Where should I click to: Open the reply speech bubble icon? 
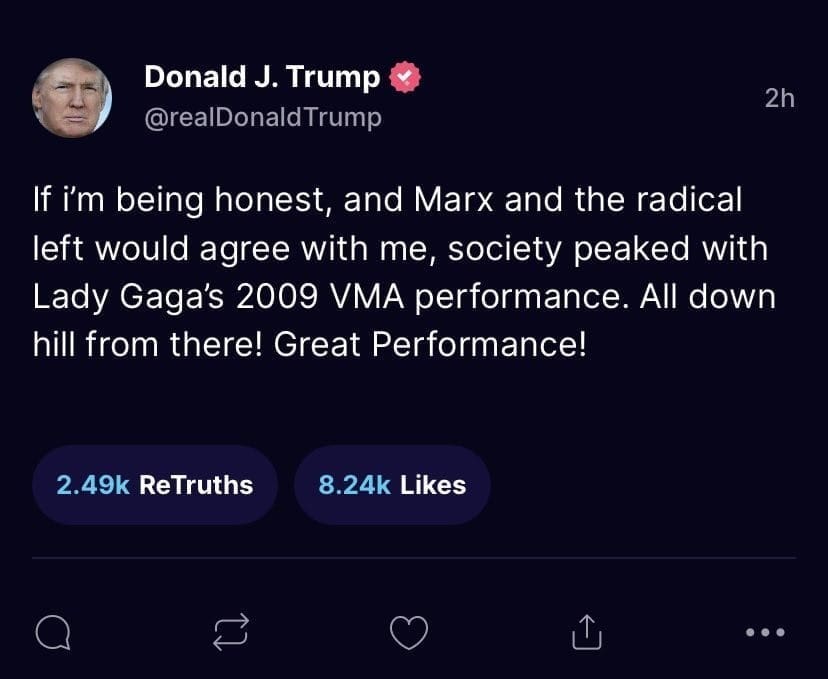click(x=51, y=631)
